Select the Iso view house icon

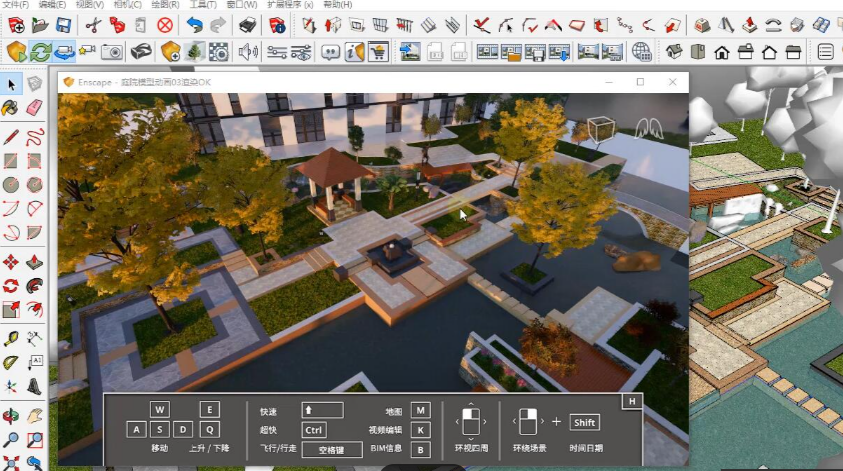[674, 52]
